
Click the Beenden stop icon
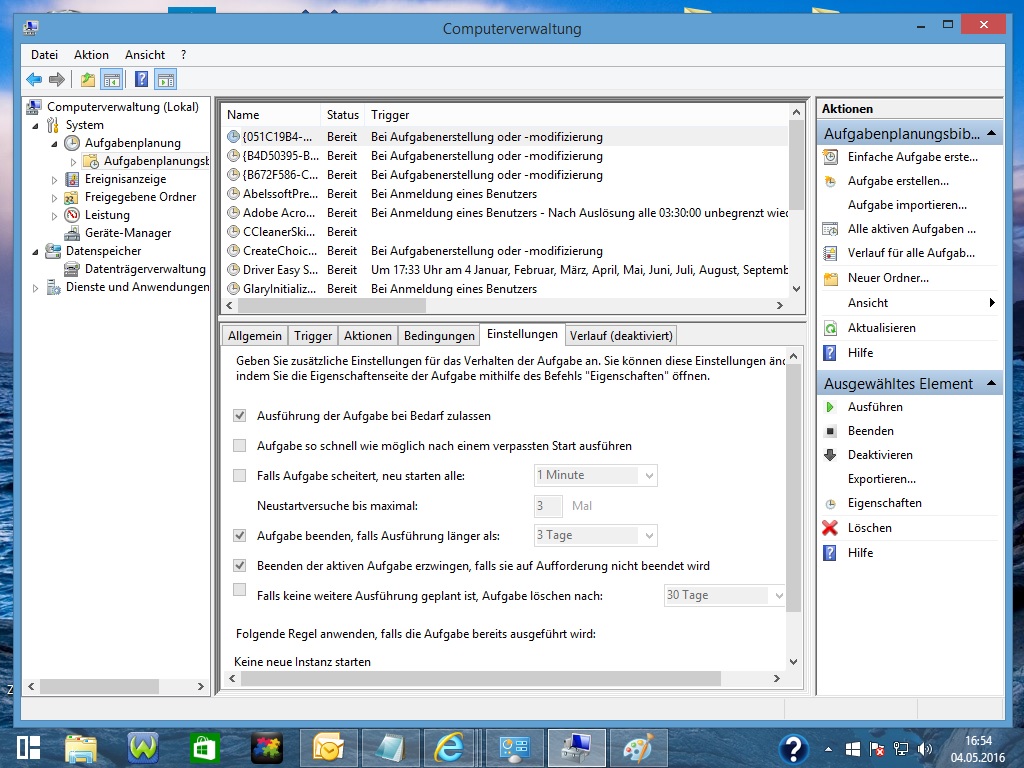pos(830,431)
